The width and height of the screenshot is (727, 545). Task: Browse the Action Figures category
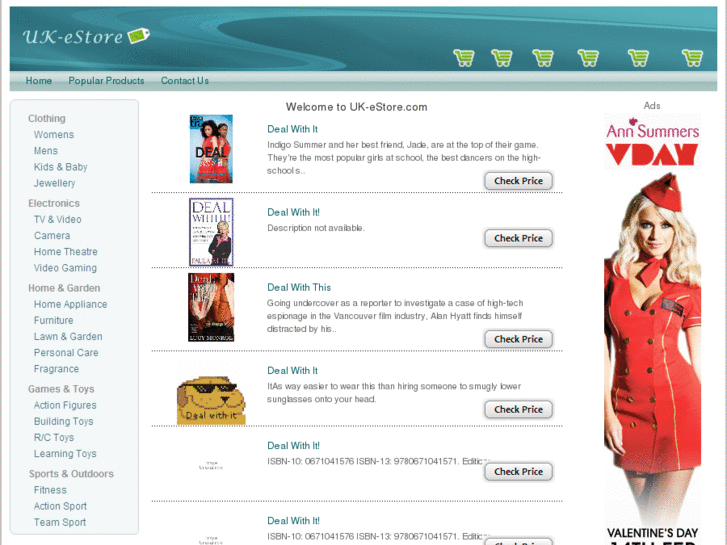coord(65,405)
